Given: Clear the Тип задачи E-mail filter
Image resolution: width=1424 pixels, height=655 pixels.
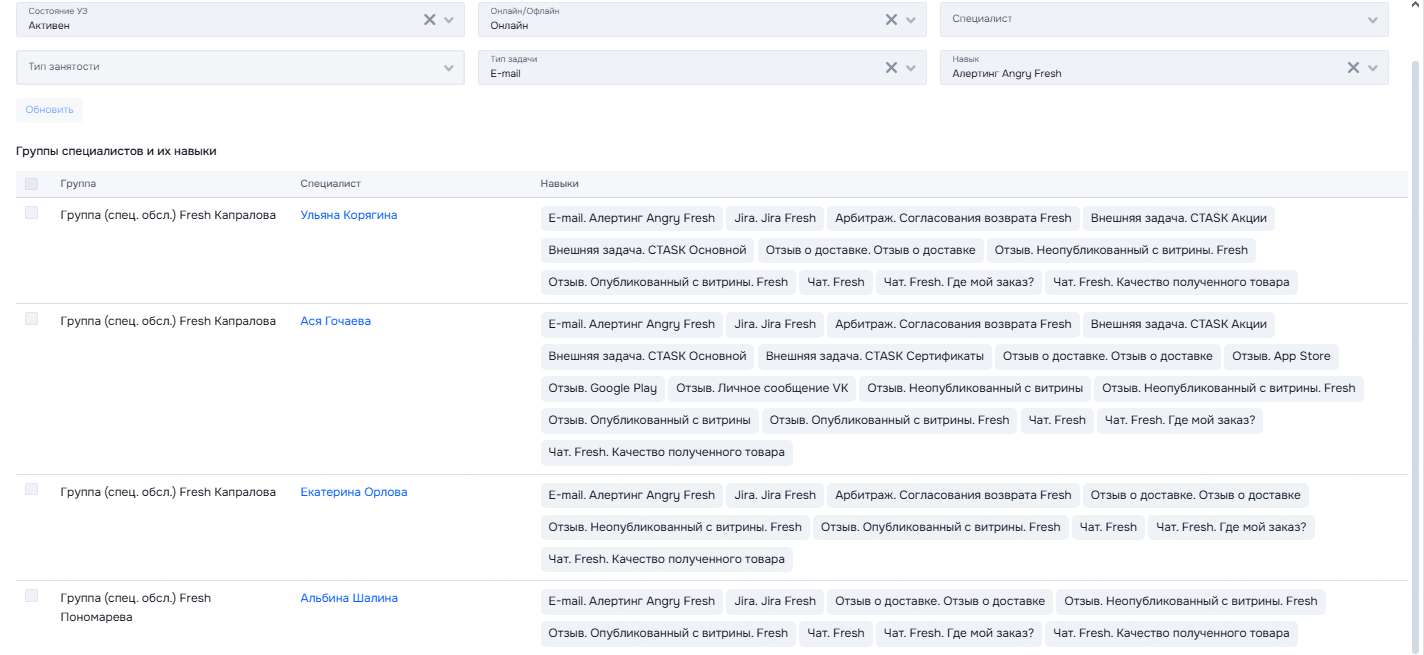Looking at the screenshot, I should [x=891, y=67].
